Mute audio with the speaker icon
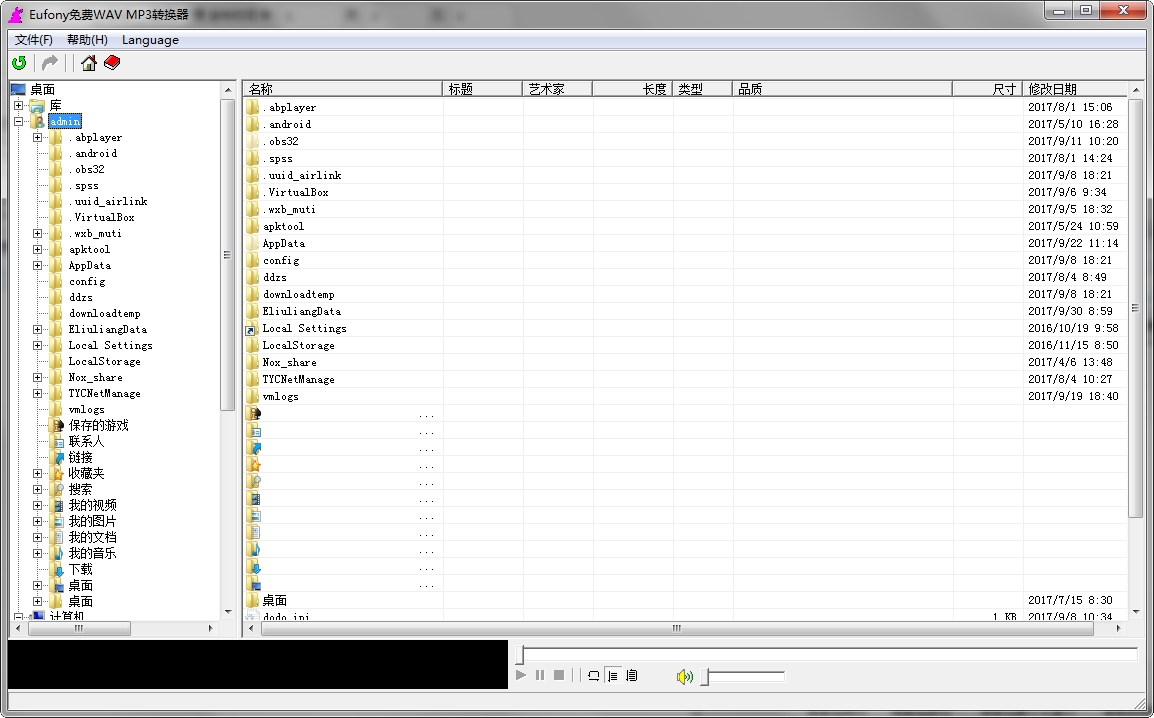 tap(685, 675)
